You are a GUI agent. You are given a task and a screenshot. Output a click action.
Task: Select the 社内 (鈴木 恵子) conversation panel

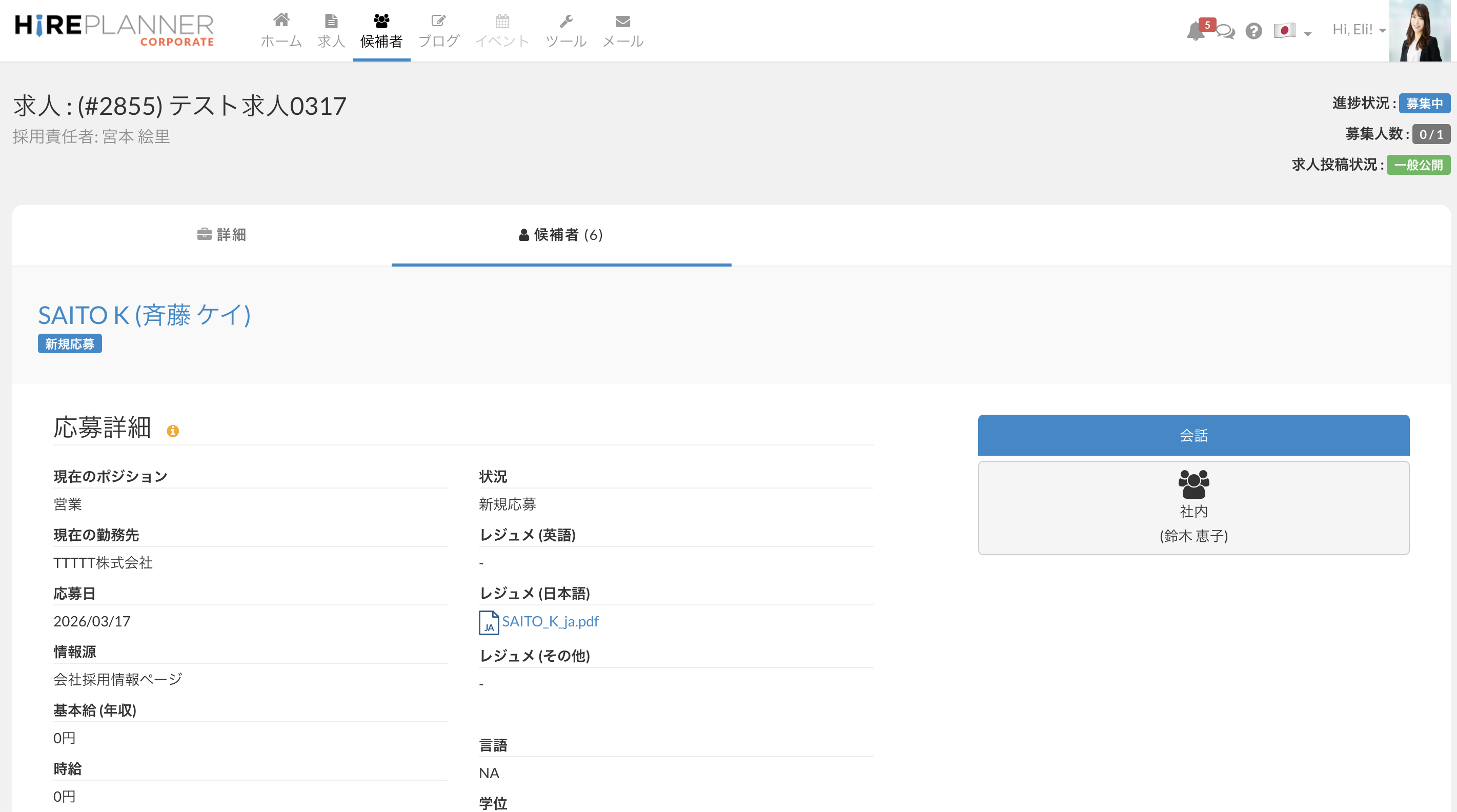(1193, 507)
